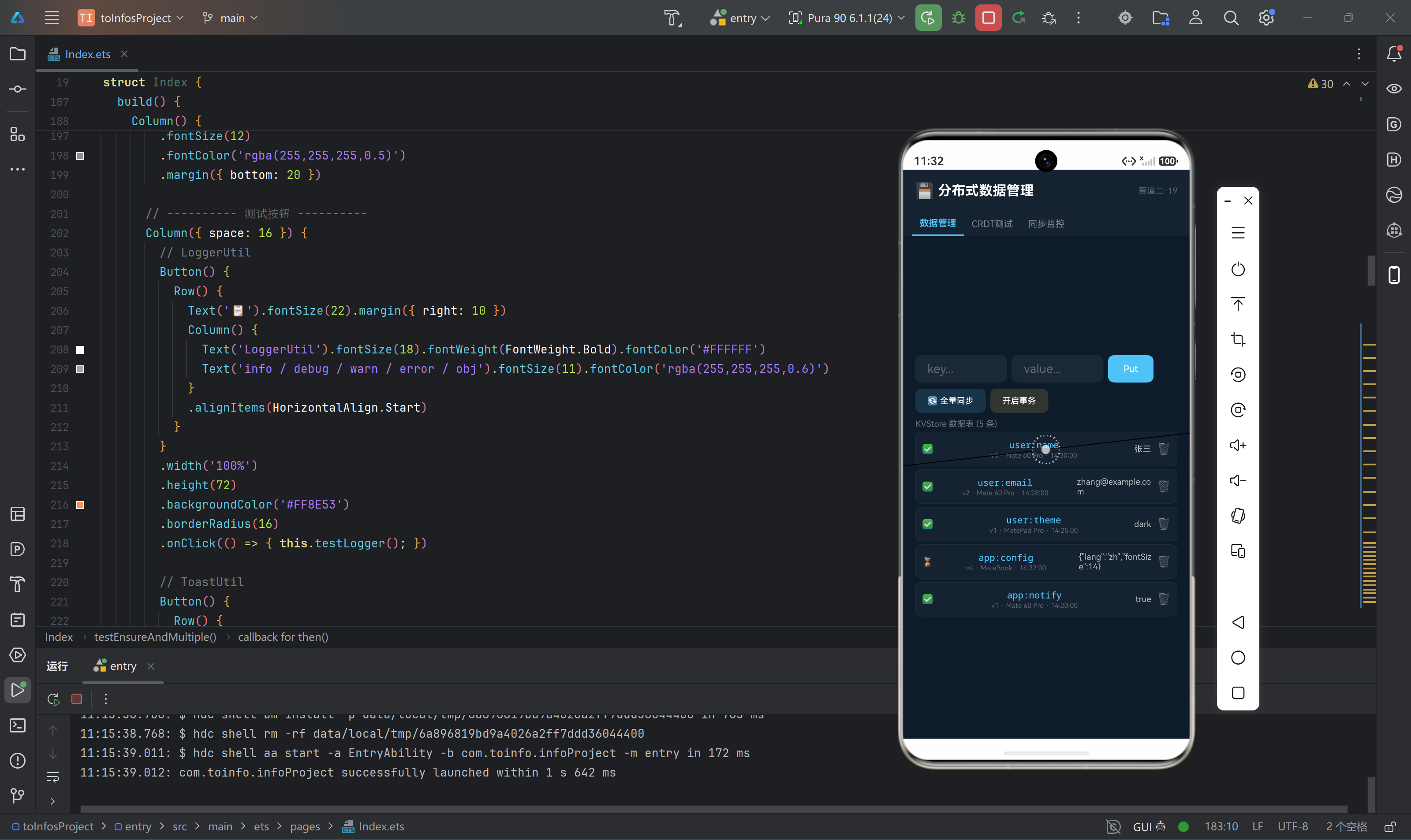Click the Put button in the emulator
This screenshot has height=840, width=1411.
click(x=1130, y=368)
